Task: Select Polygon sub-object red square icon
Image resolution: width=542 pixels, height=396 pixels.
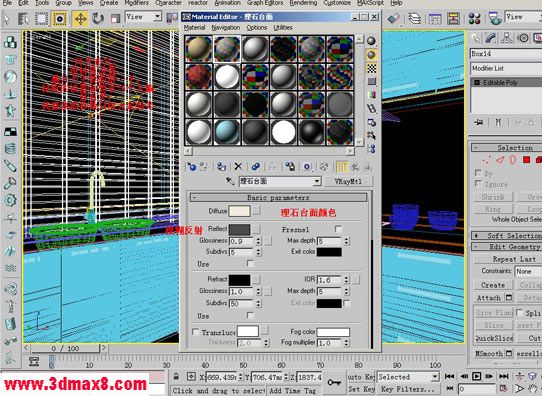Action: click(526, 160)
